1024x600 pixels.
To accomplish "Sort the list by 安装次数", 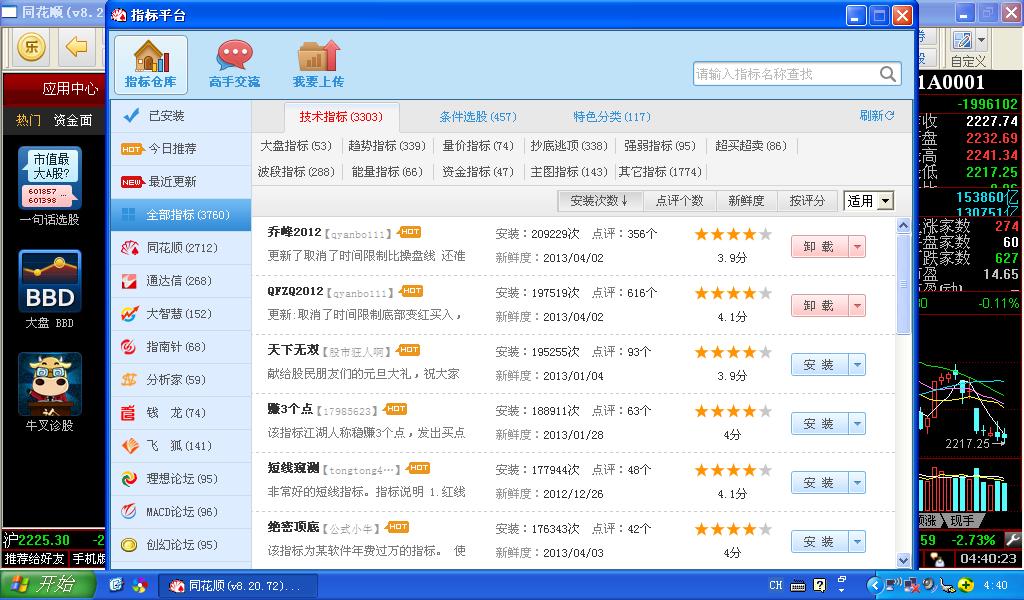I will tap(600, 201).
